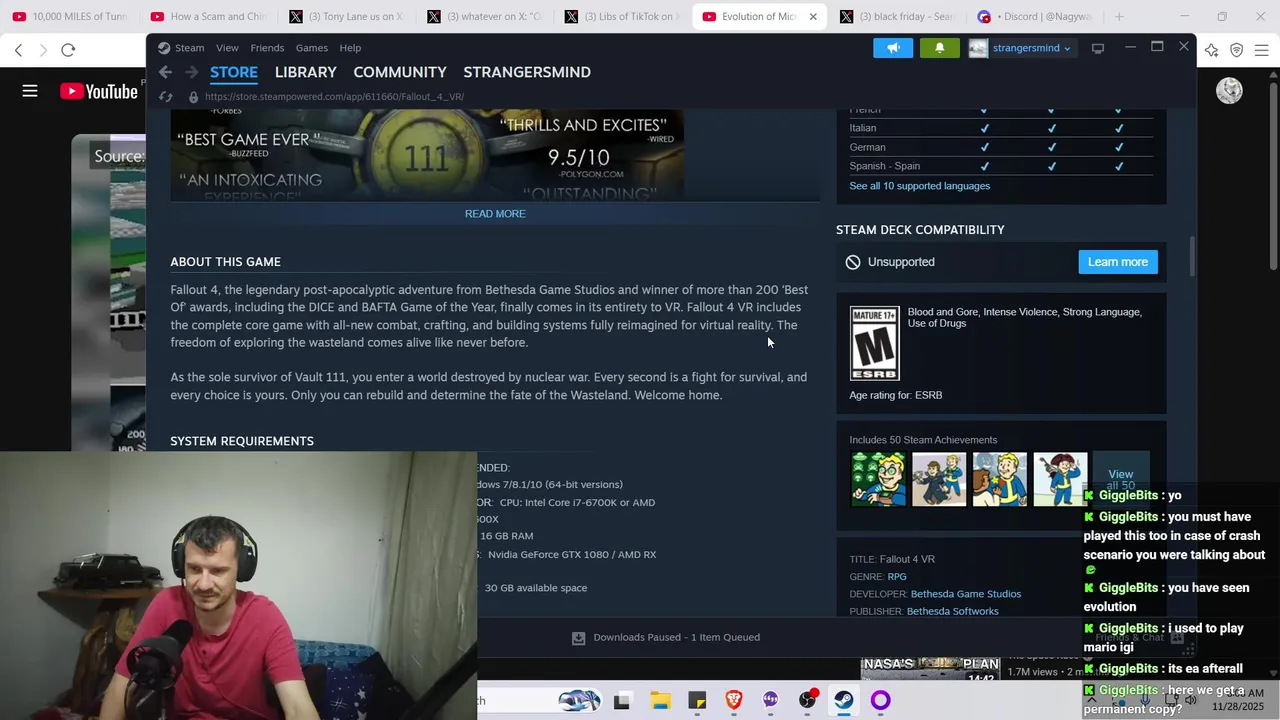The image size is (1280, 720).
Task: Click the Steam downloads icon in footer
Action: pos(578,637)
